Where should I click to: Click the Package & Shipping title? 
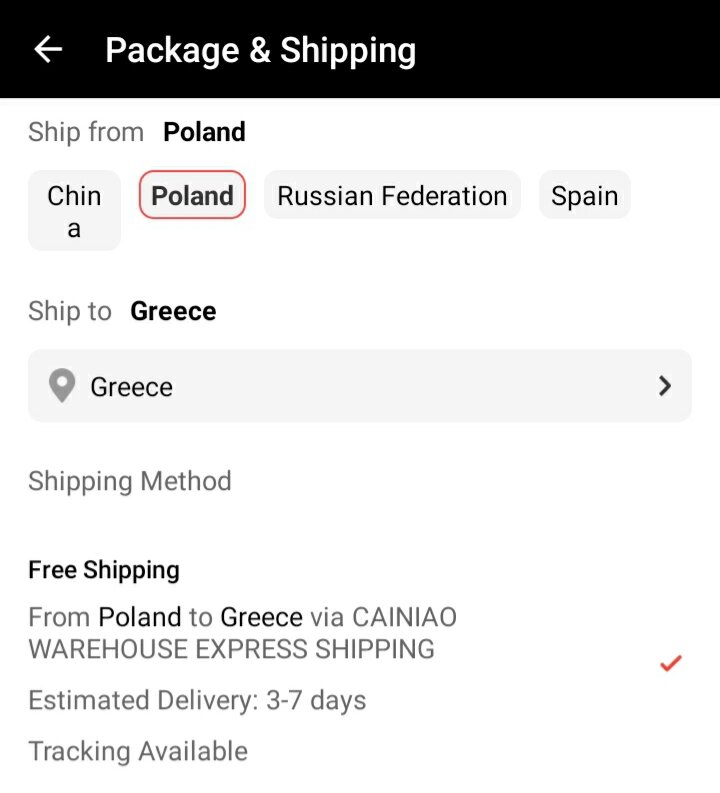click(260, 50)
